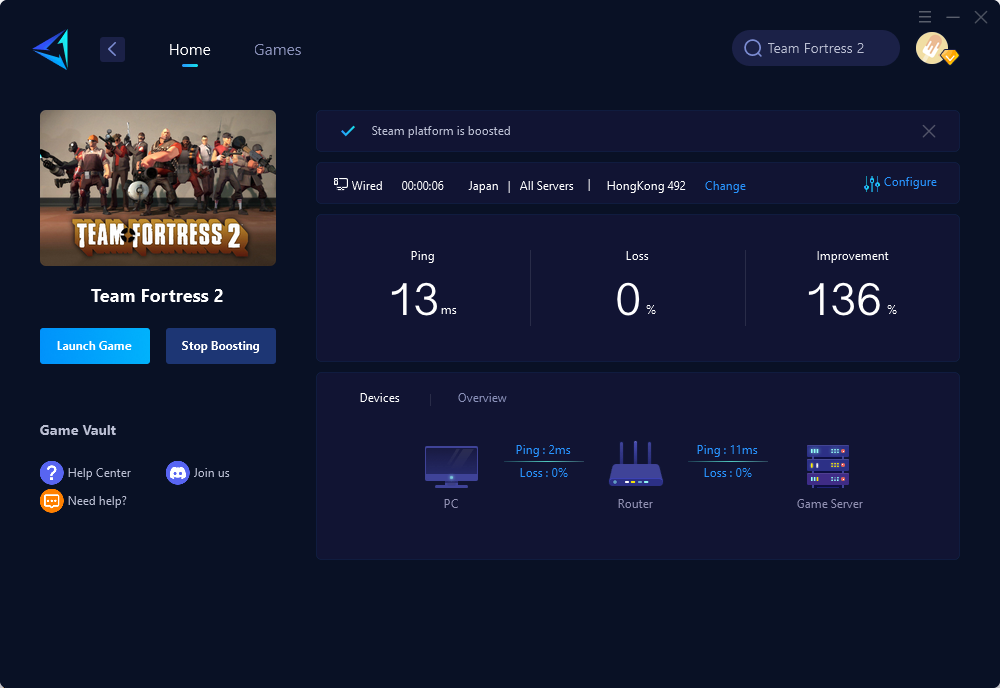
Task: Open the Home tab
Action: [x=189, y=49]
